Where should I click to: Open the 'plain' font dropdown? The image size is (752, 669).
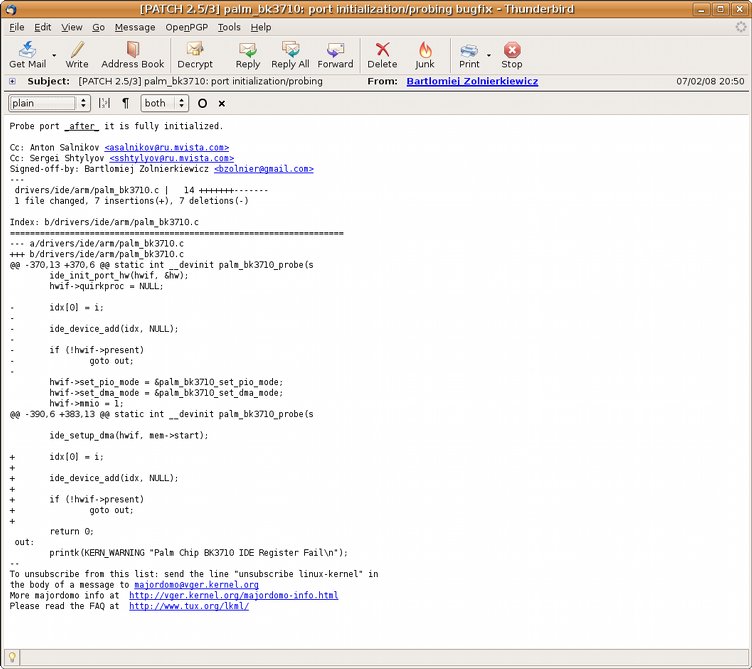(x=49, y=103)
